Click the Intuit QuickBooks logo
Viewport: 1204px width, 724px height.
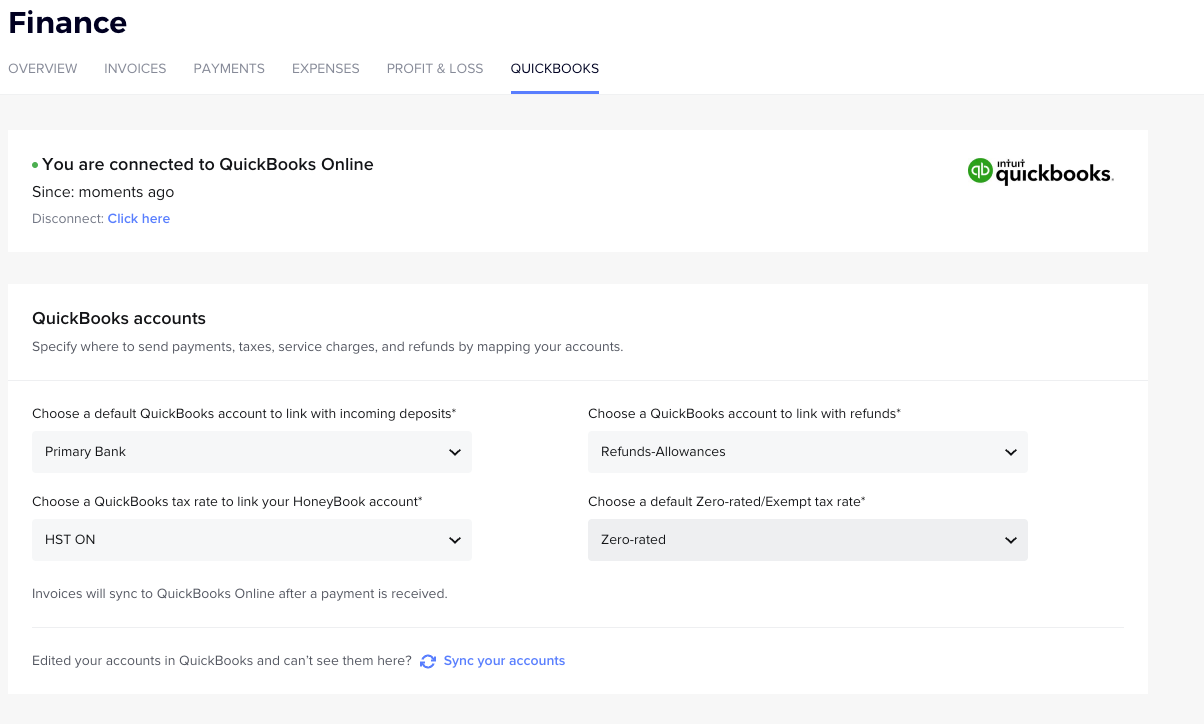click(x=1040, y=172)
